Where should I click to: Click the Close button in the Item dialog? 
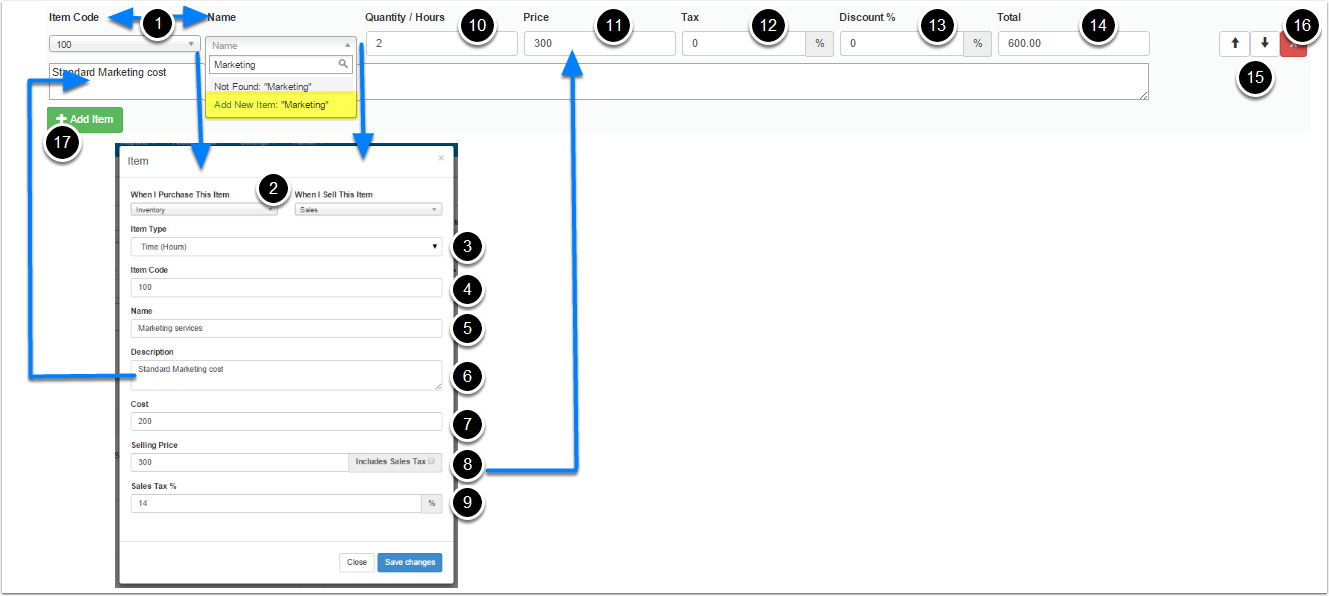(357, 562)
